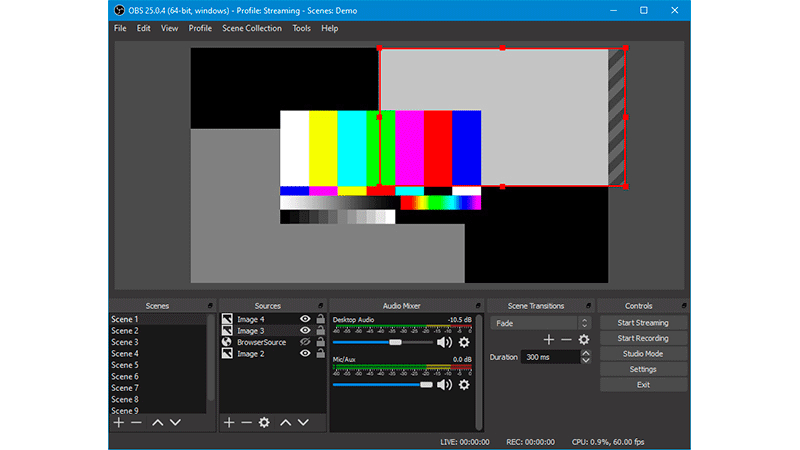The height and width of the screenshot is (450, 800).
Task: Remove selected source with minus icon
Action: 246,423
